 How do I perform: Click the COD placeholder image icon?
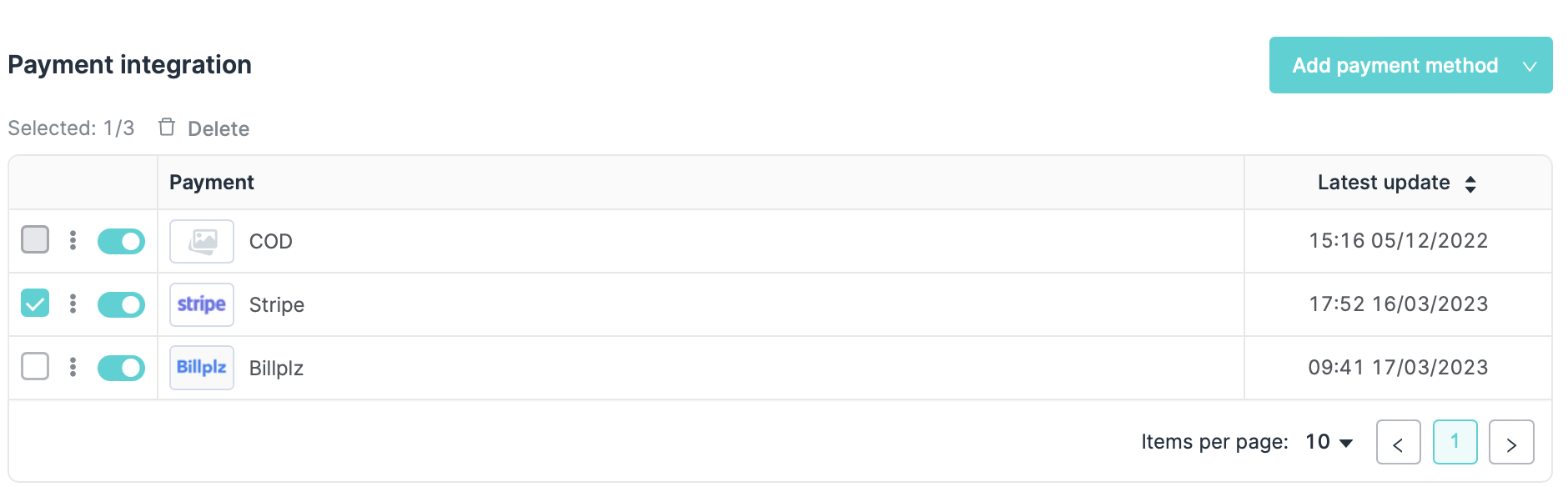click(x=202, y=241)
